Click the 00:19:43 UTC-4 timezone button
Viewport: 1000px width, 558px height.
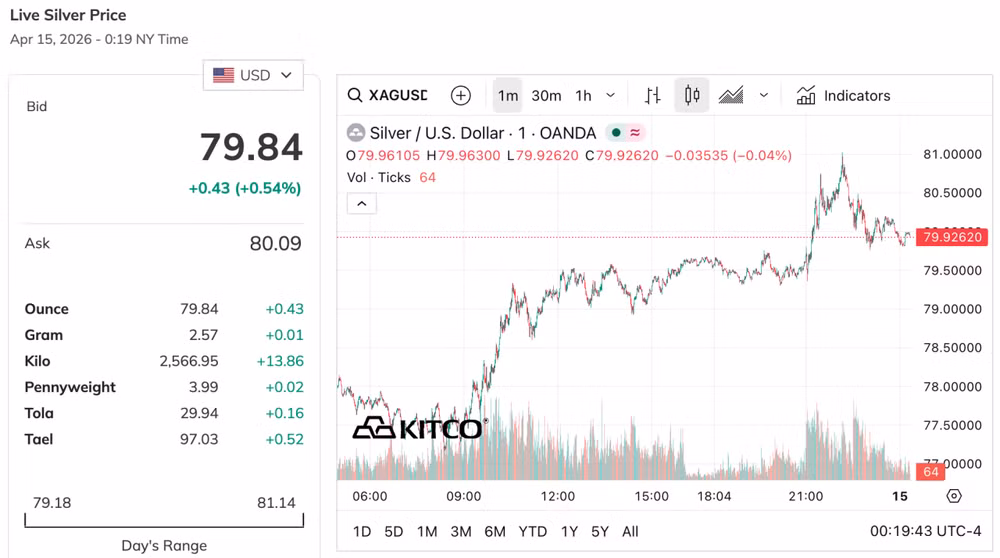click(925, 532)
